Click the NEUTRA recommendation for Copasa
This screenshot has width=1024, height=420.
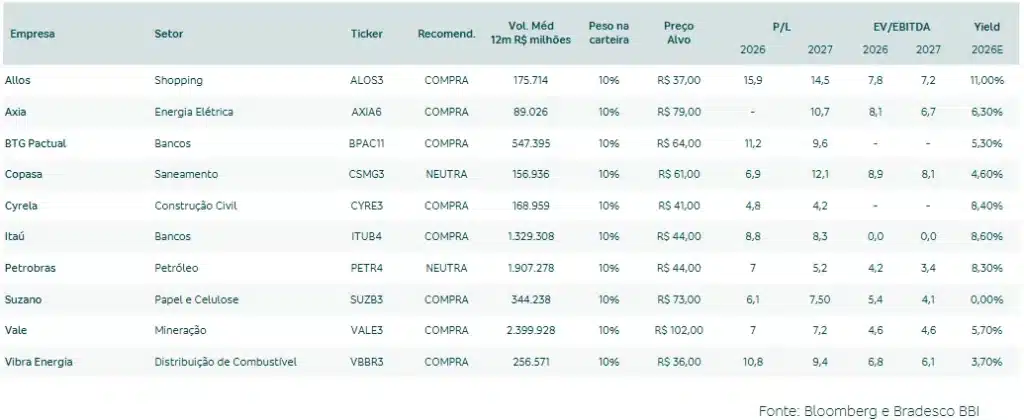446,174
